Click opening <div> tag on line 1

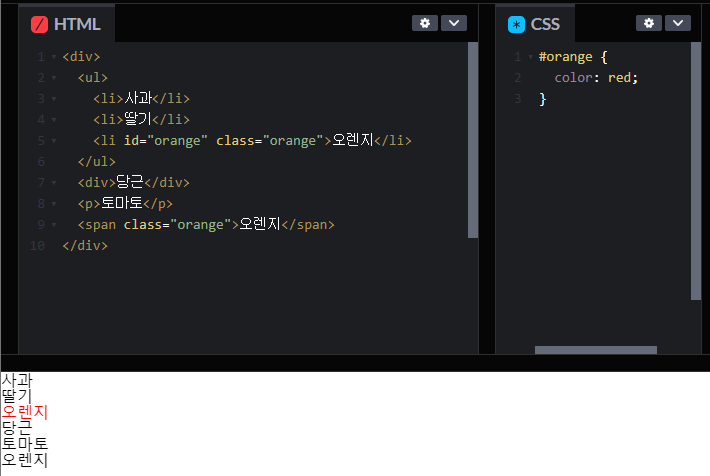(x=81, y=57)
